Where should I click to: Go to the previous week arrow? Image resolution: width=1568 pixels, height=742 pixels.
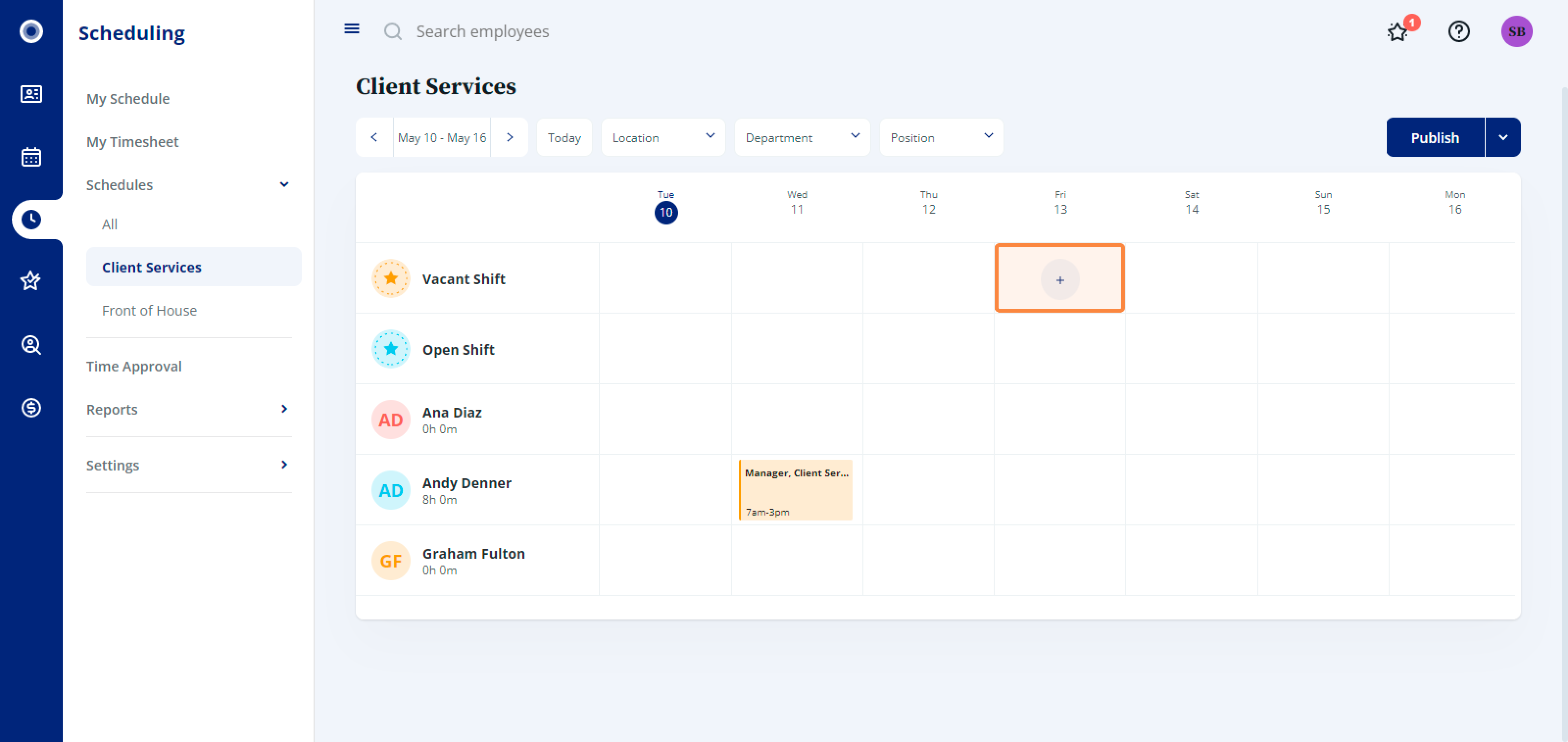coord(374,138)
